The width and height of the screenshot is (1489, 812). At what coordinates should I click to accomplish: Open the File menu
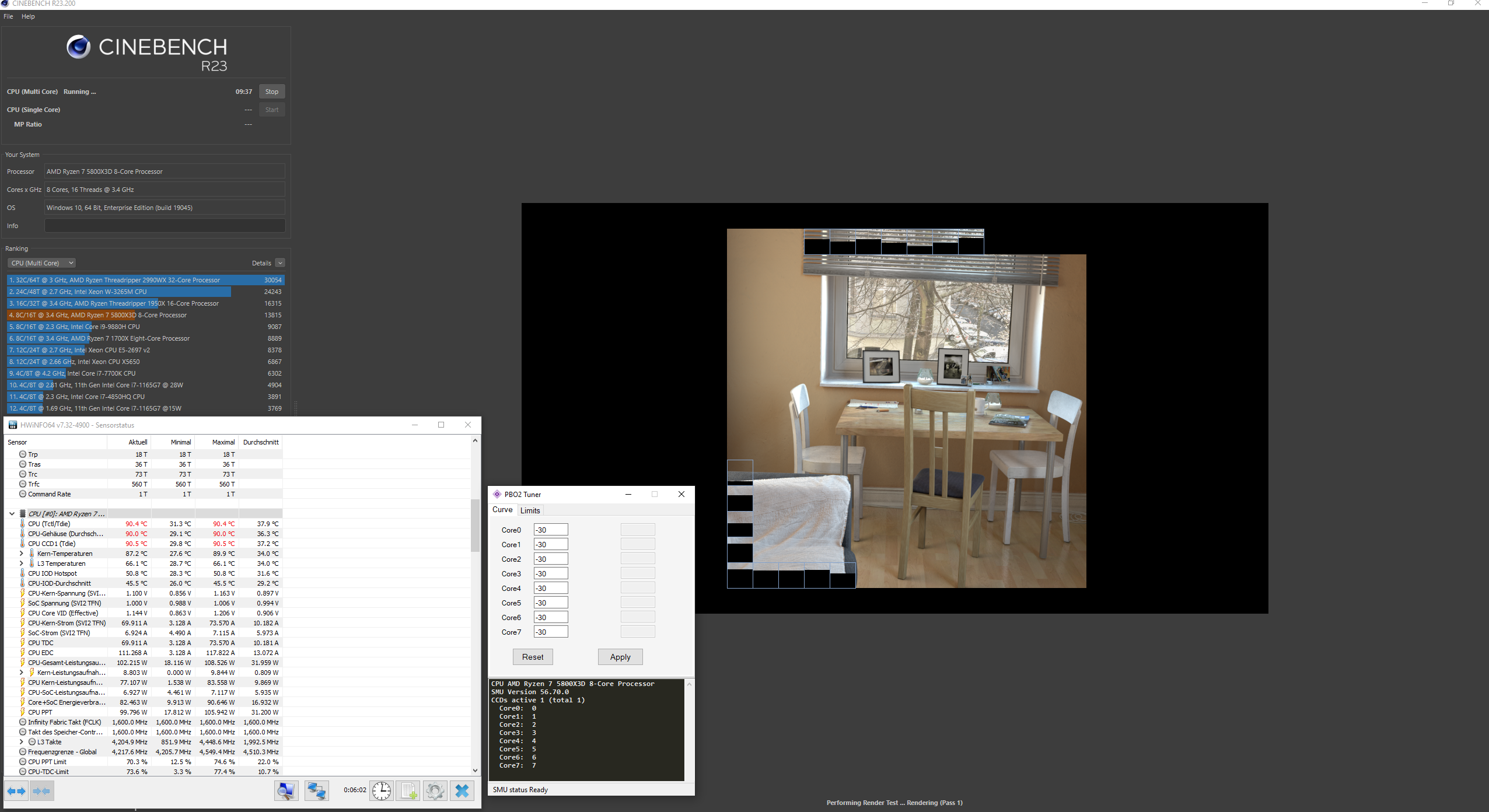pos(8,16)
